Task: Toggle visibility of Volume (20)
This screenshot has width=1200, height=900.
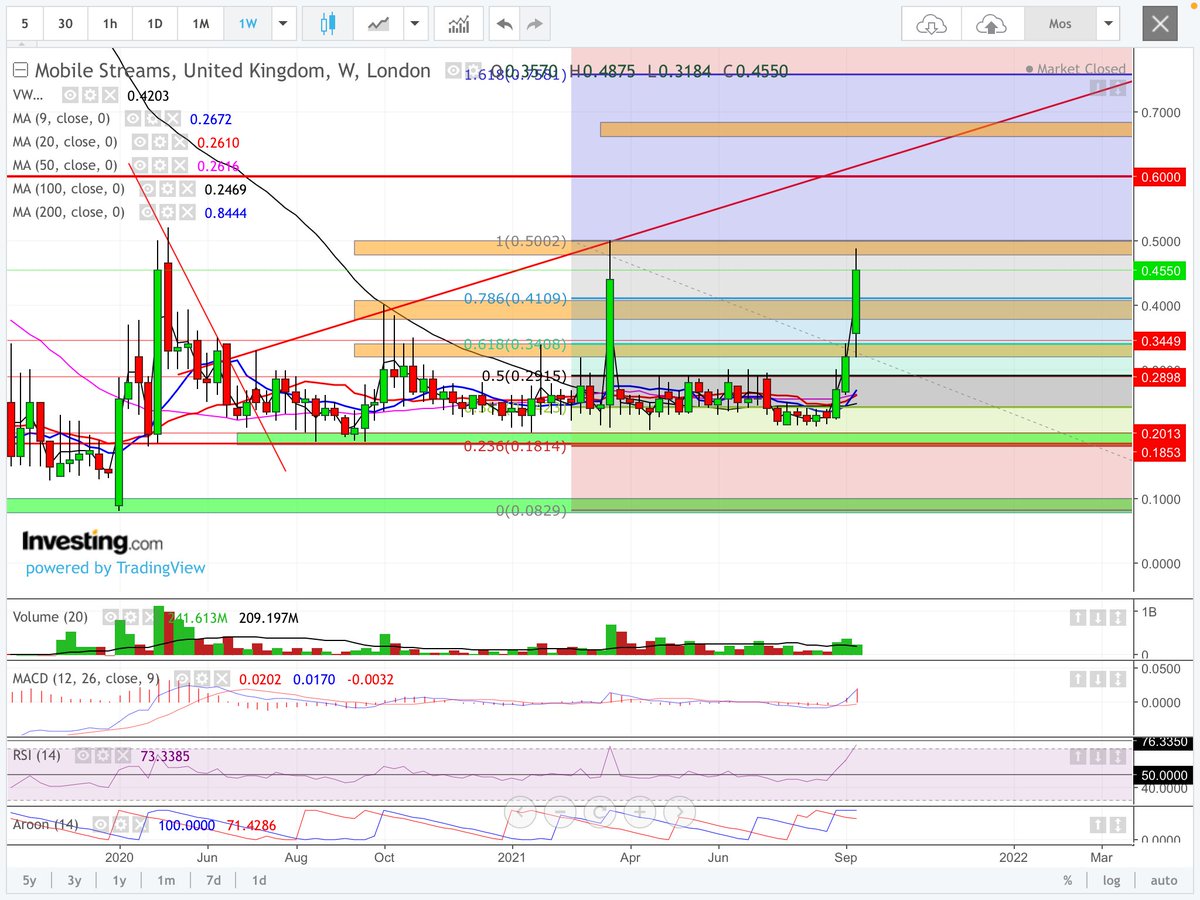Action: (110, 617)
